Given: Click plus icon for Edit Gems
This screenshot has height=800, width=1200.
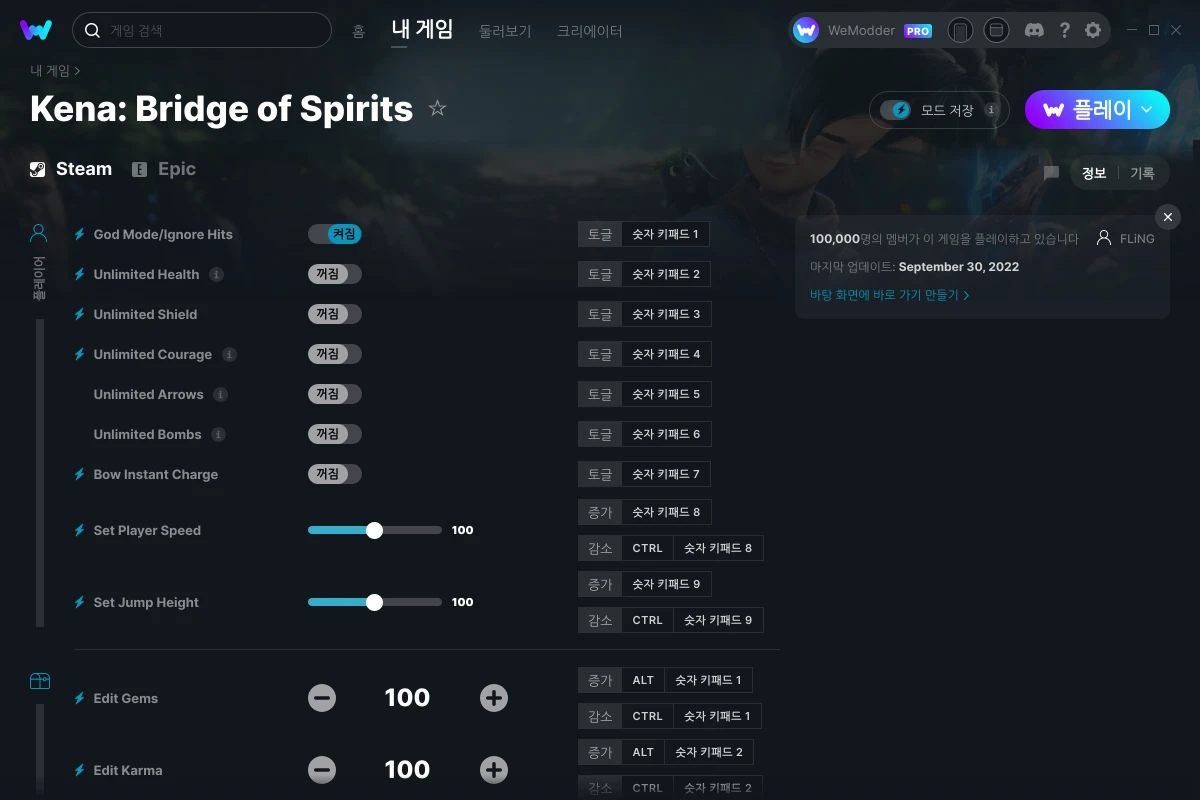Looking at the screenshot, I should click(494, 698).
